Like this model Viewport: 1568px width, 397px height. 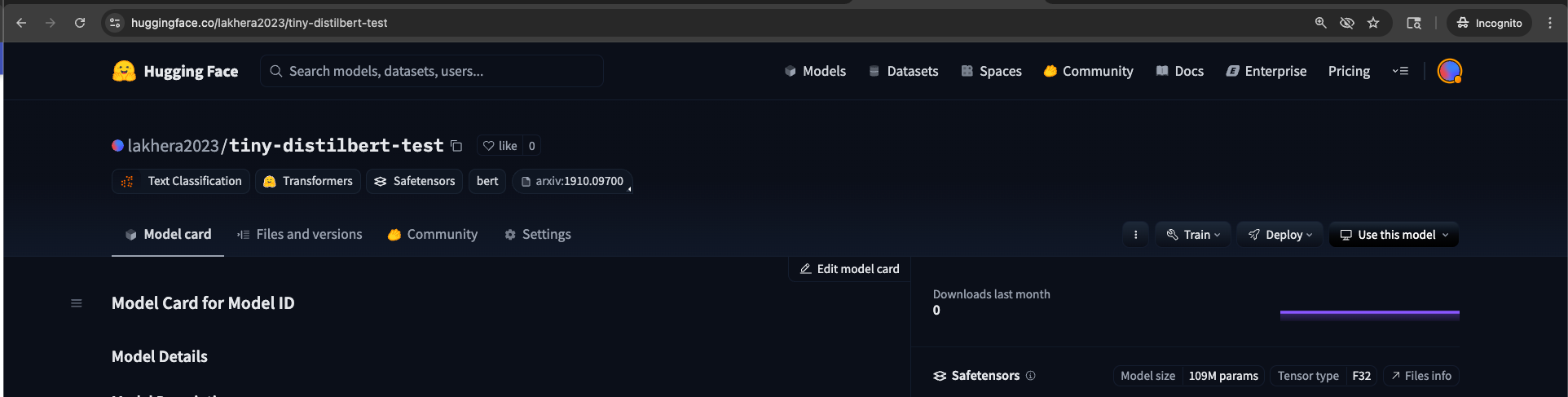click(x=500, y=146)
